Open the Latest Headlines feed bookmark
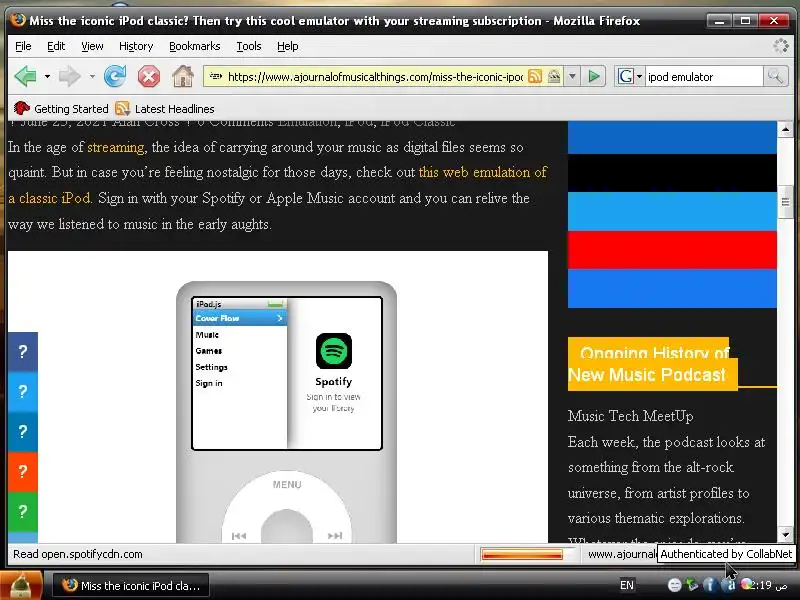Viewport: 800px width, 600px height. click(165, 109)
